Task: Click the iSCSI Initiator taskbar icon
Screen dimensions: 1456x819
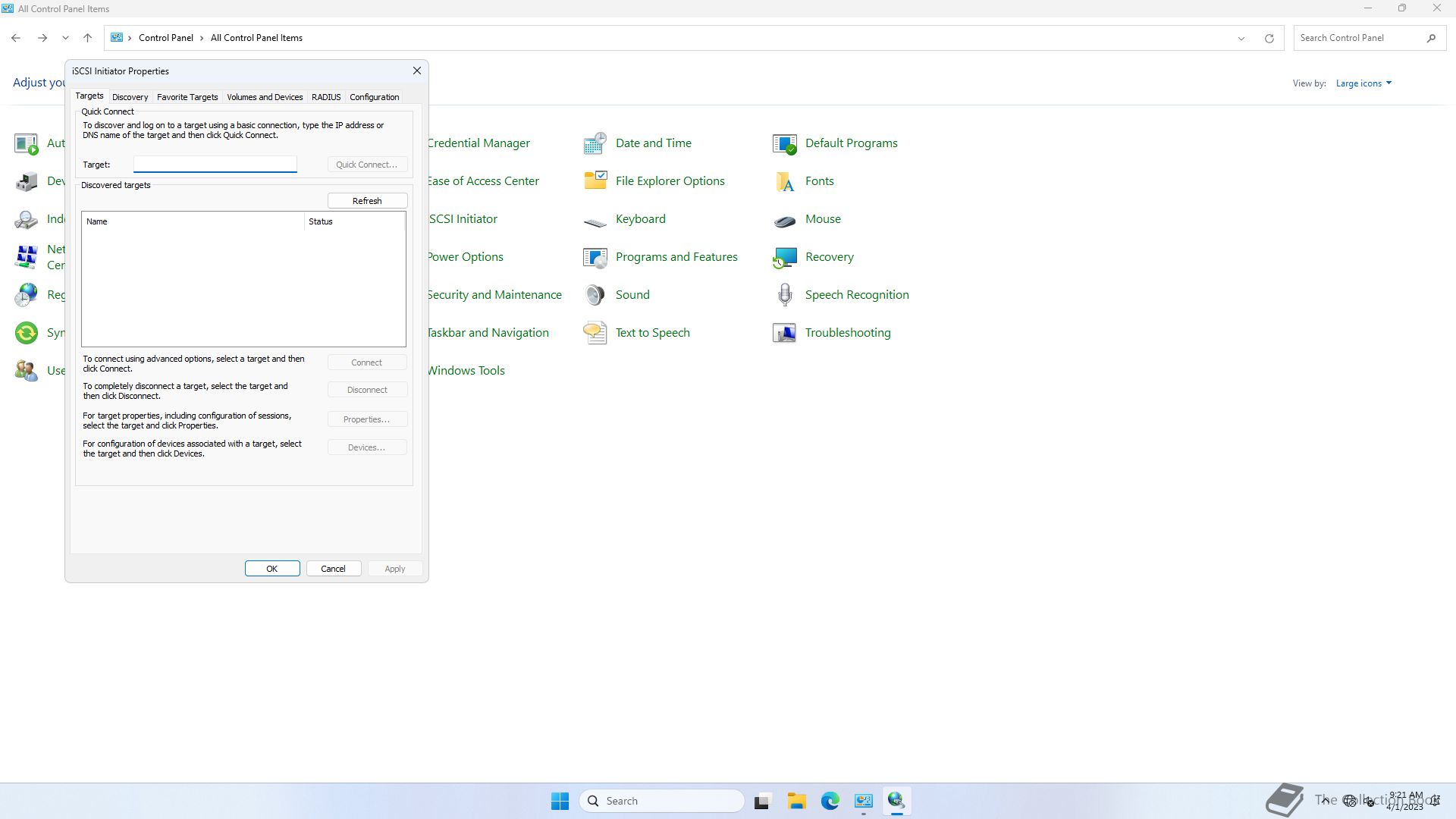Action: [x=896, y=801]
